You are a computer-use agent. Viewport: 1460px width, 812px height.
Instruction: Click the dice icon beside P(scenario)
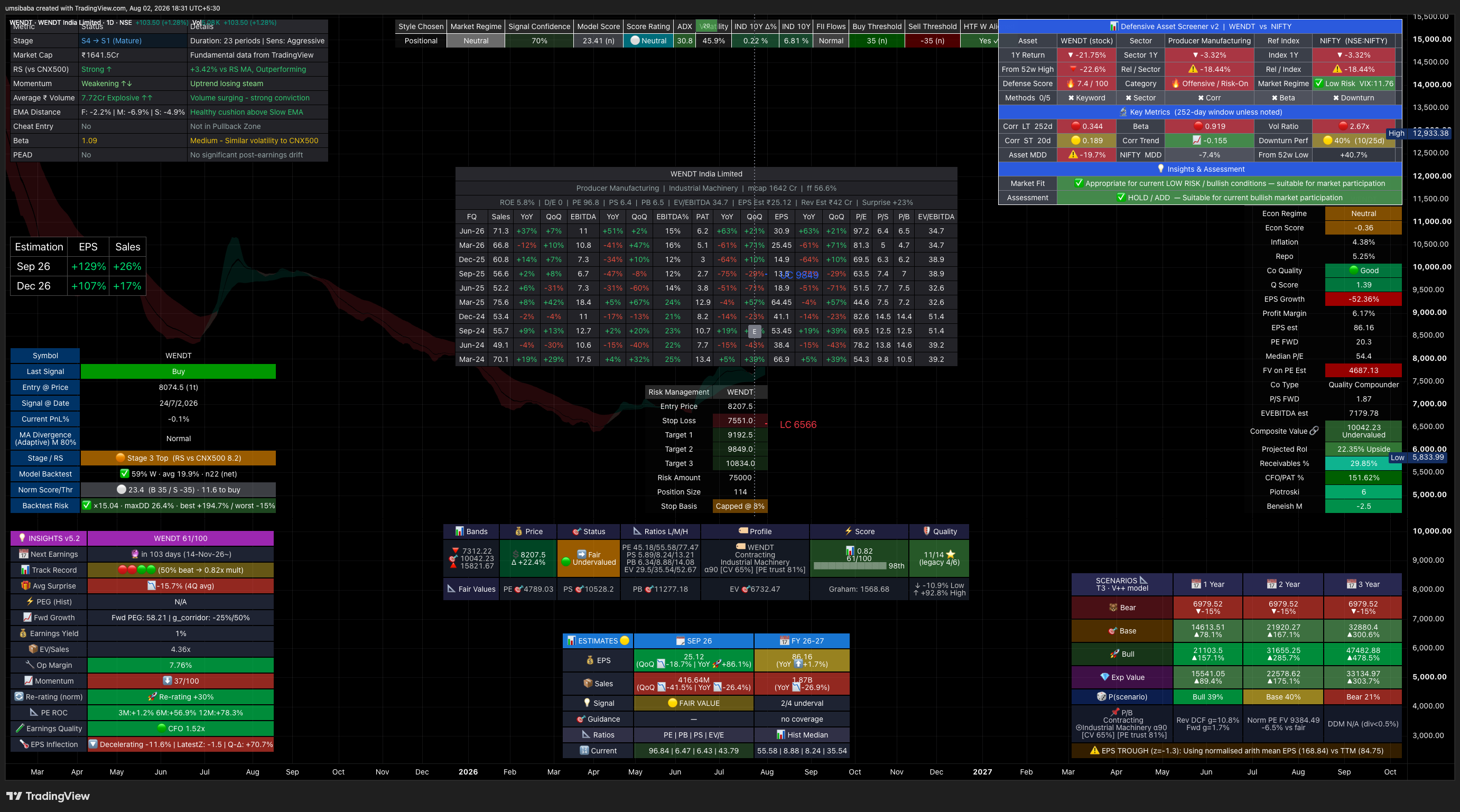[x=1101, y=696]
